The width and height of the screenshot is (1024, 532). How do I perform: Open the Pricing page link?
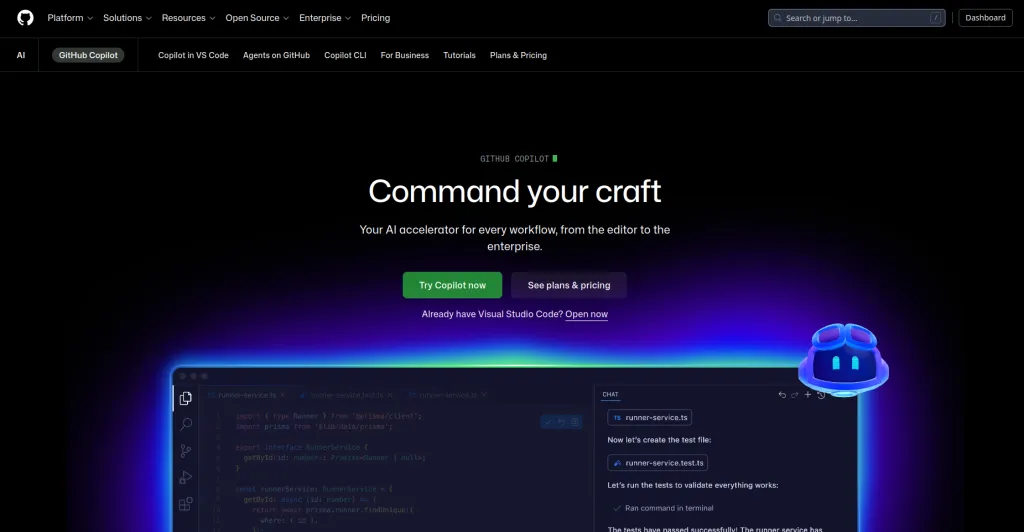pos(376,18)
